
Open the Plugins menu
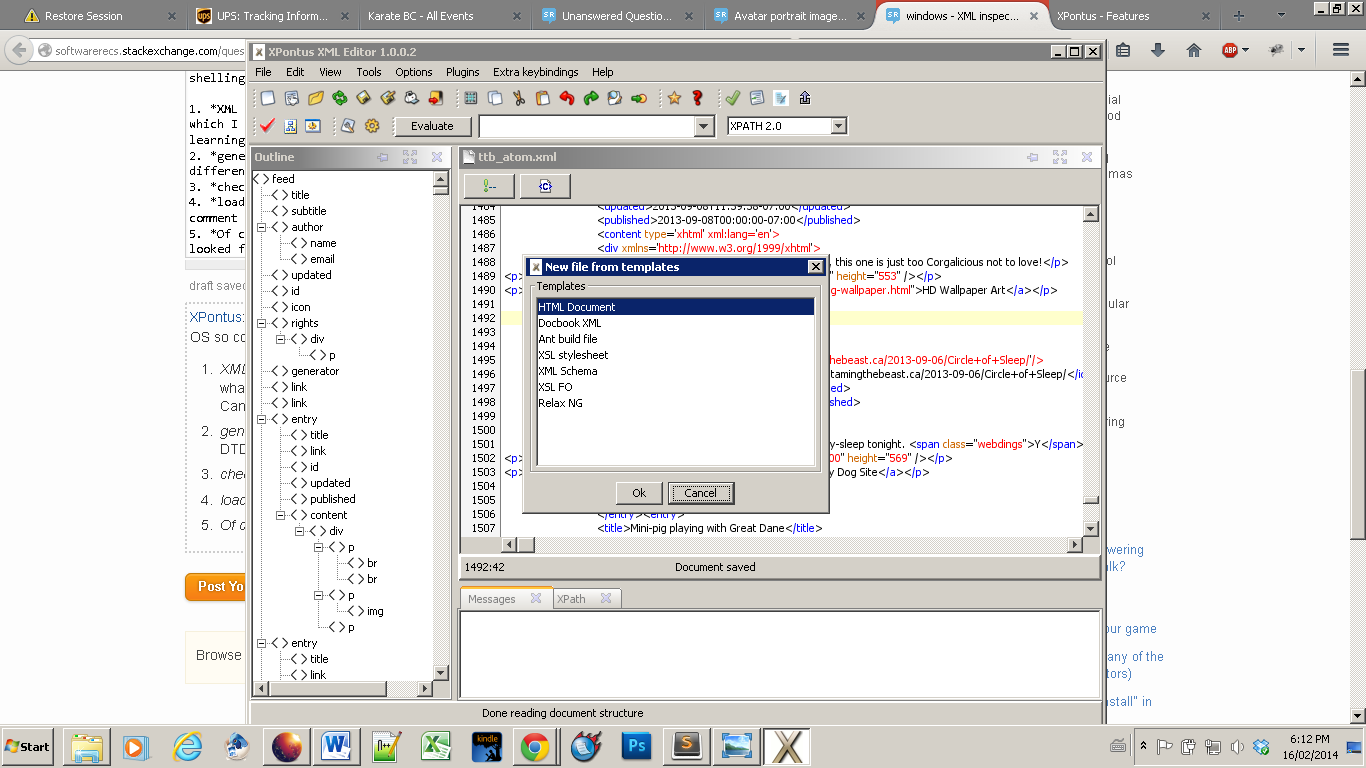click(x=462, y=72)
